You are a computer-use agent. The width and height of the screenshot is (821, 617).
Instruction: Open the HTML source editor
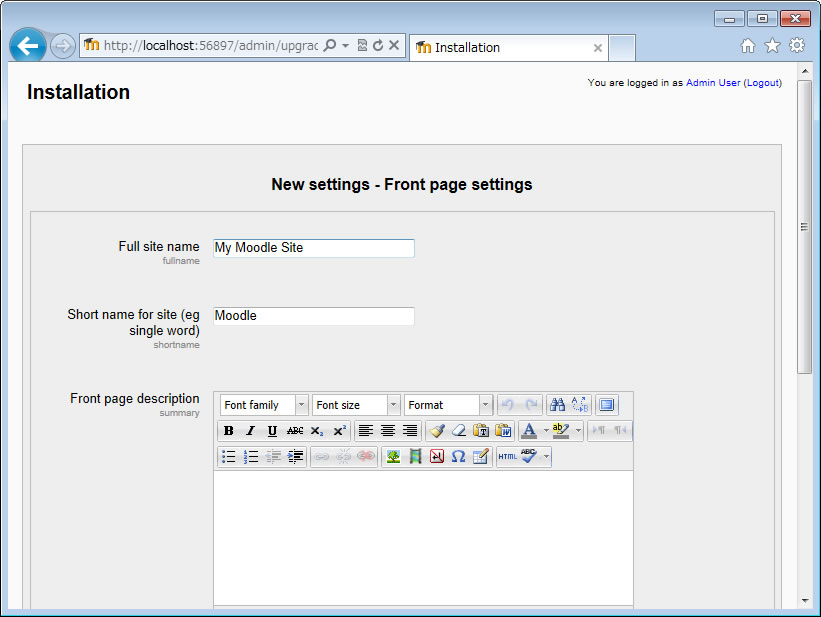point(507,457)
